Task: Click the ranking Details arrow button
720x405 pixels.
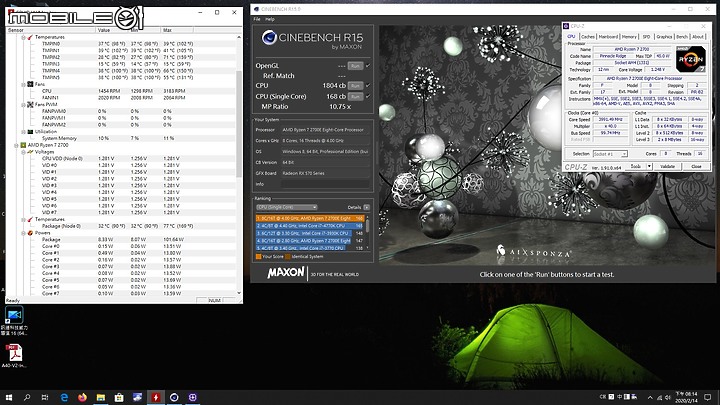Action: [366, 207]
